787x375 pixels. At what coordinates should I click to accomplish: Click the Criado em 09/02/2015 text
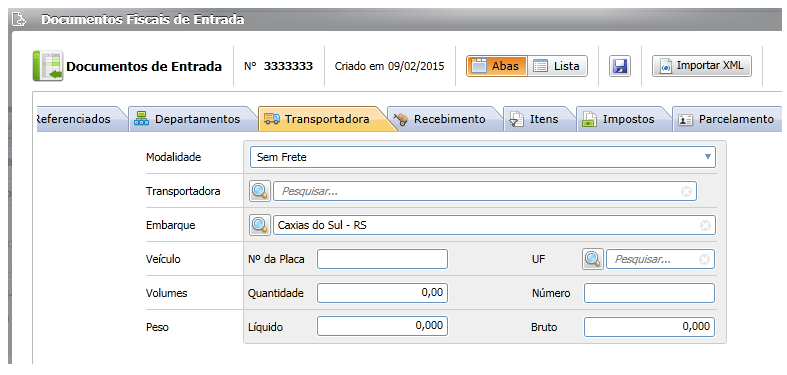pyautogui.click(x=389, y=66)
